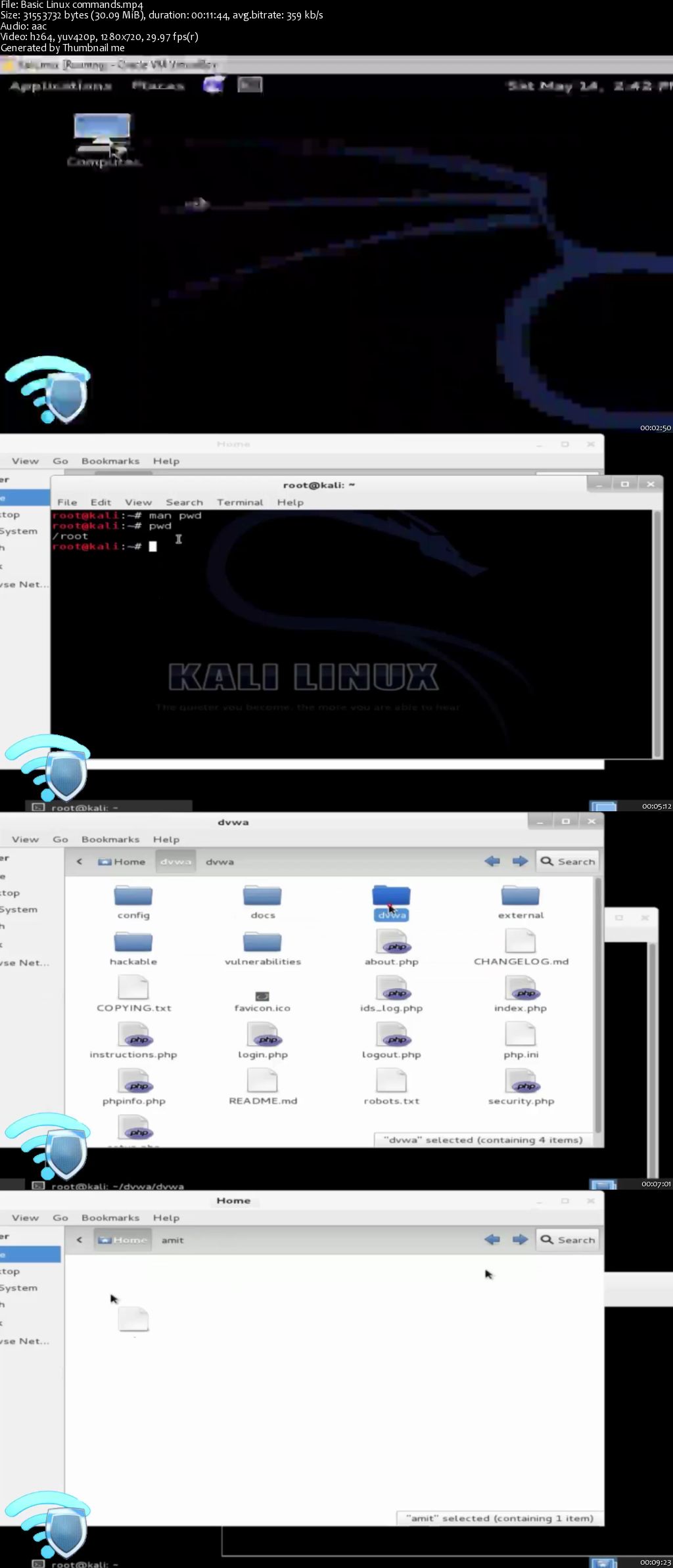Viewport: 673px width, 1568px height.
Task: Select the favicon.ico file
Action: [262, 1001]
